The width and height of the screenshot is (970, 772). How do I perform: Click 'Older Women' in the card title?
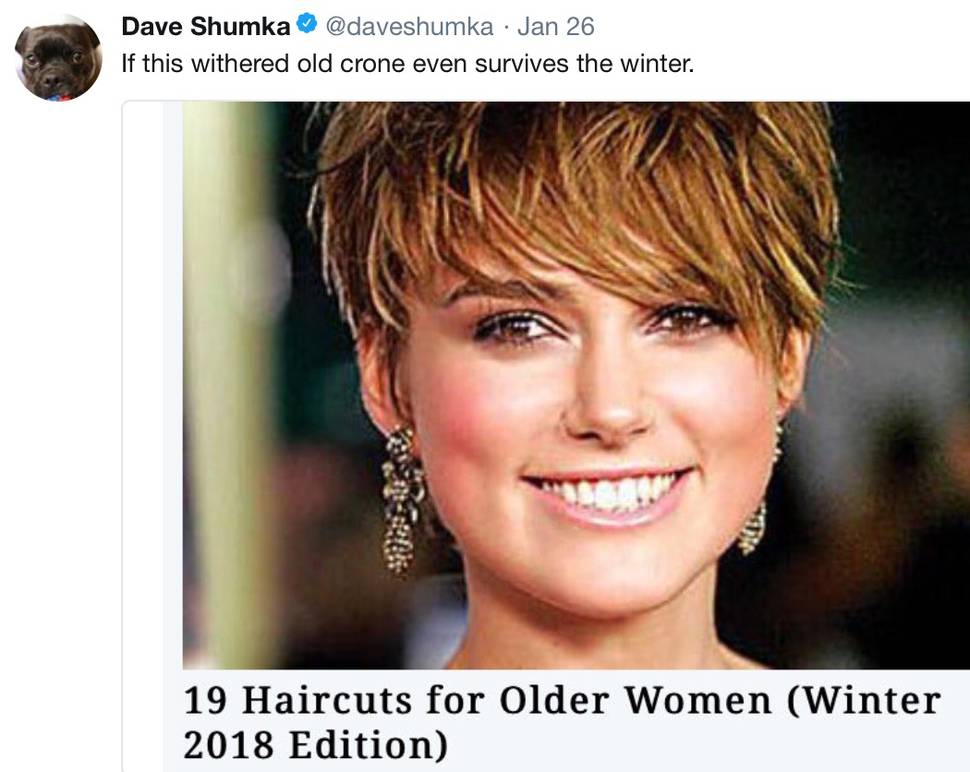[635, 701]
